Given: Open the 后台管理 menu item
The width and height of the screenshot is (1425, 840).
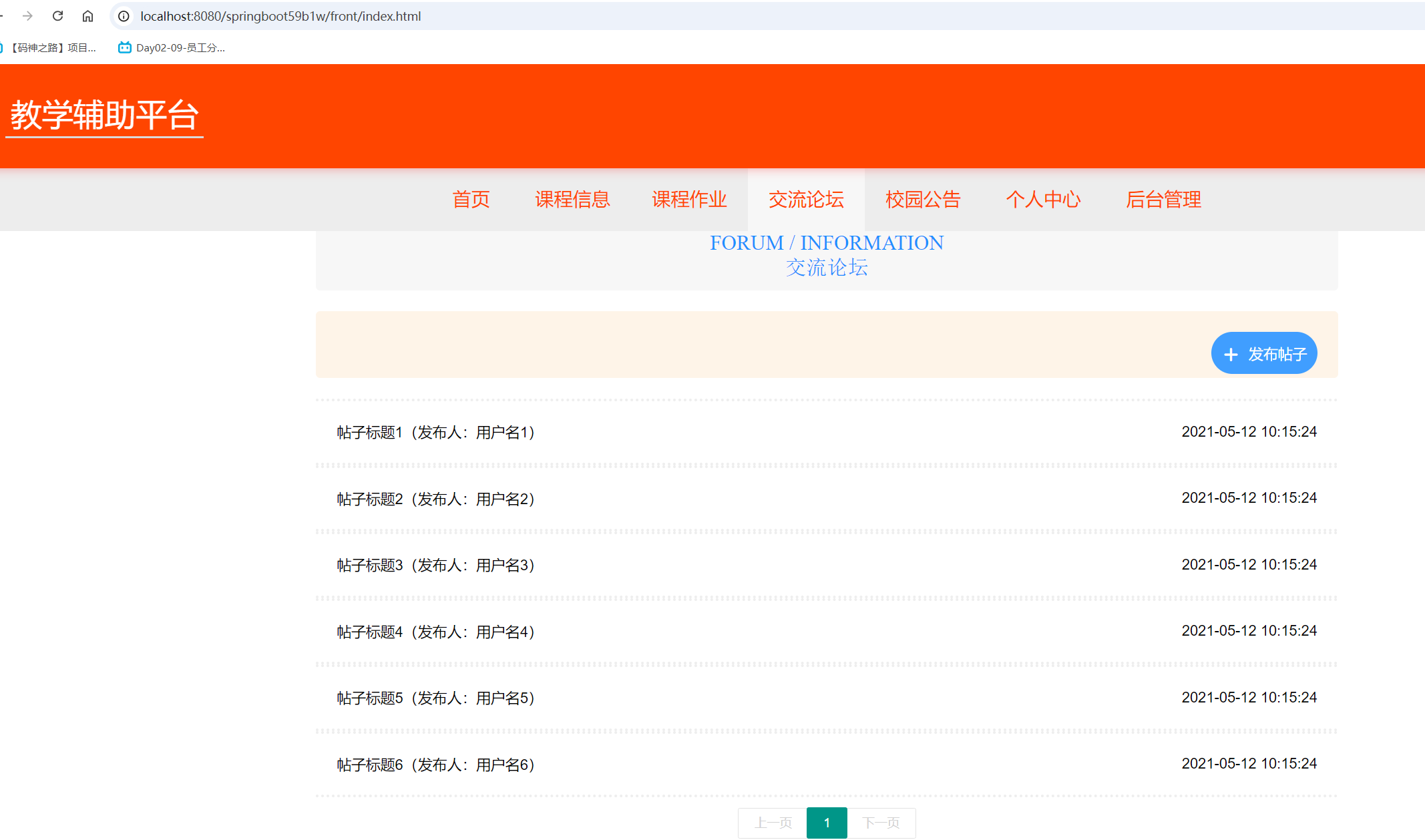Looking at the screenshot, I should 1163,200.
